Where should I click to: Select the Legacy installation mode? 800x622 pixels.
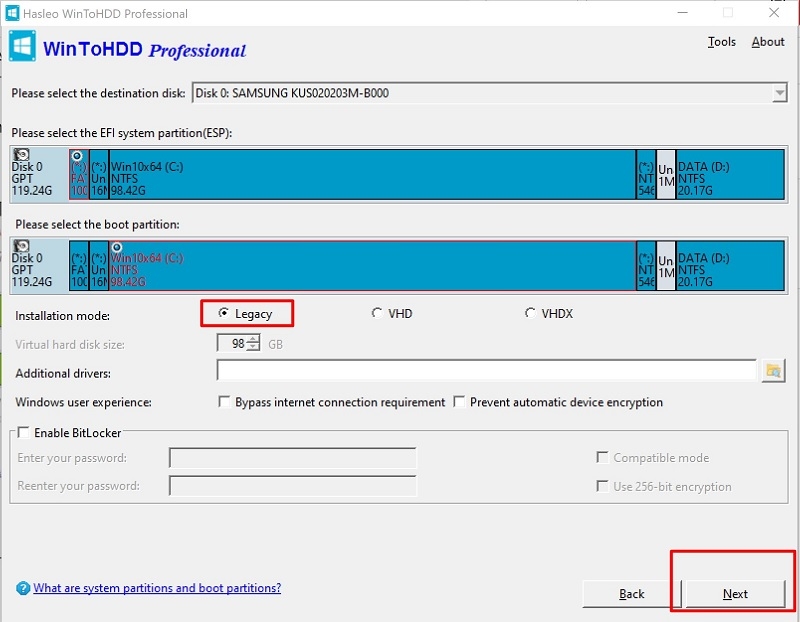[x=246, y=313]
